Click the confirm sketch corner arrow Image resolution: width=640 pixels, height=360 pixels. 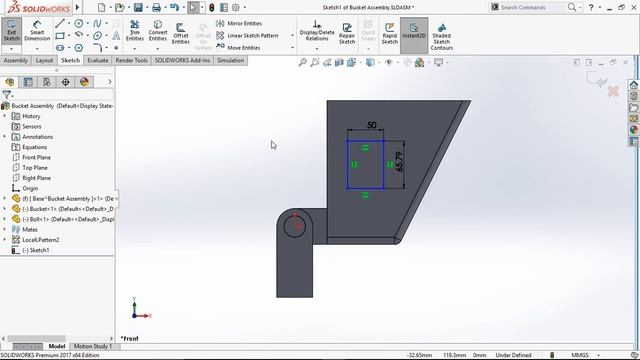click(x=597, y=79)
